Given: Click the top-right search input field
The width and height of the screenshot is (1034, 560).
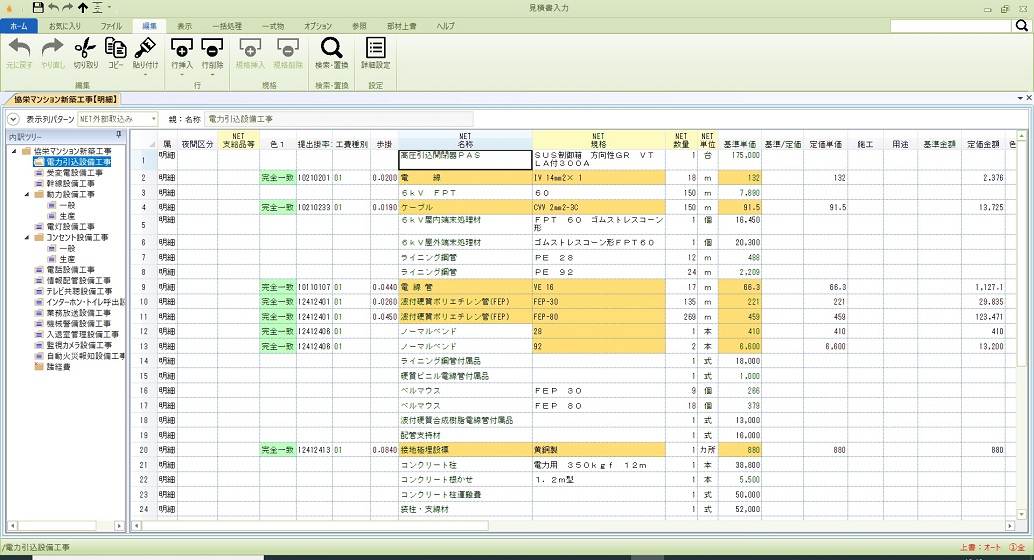Looking at the screenshot, I should click(x=951, y=26).
